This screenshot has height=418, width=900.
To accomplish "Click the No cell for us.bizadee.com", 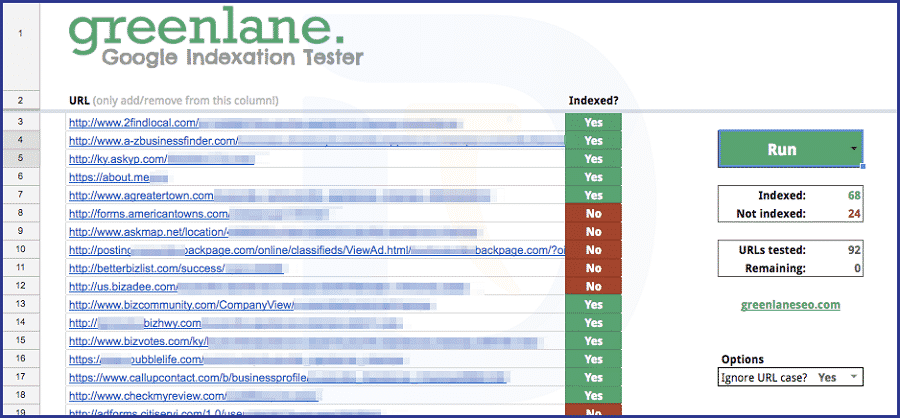I will (593, 287).
